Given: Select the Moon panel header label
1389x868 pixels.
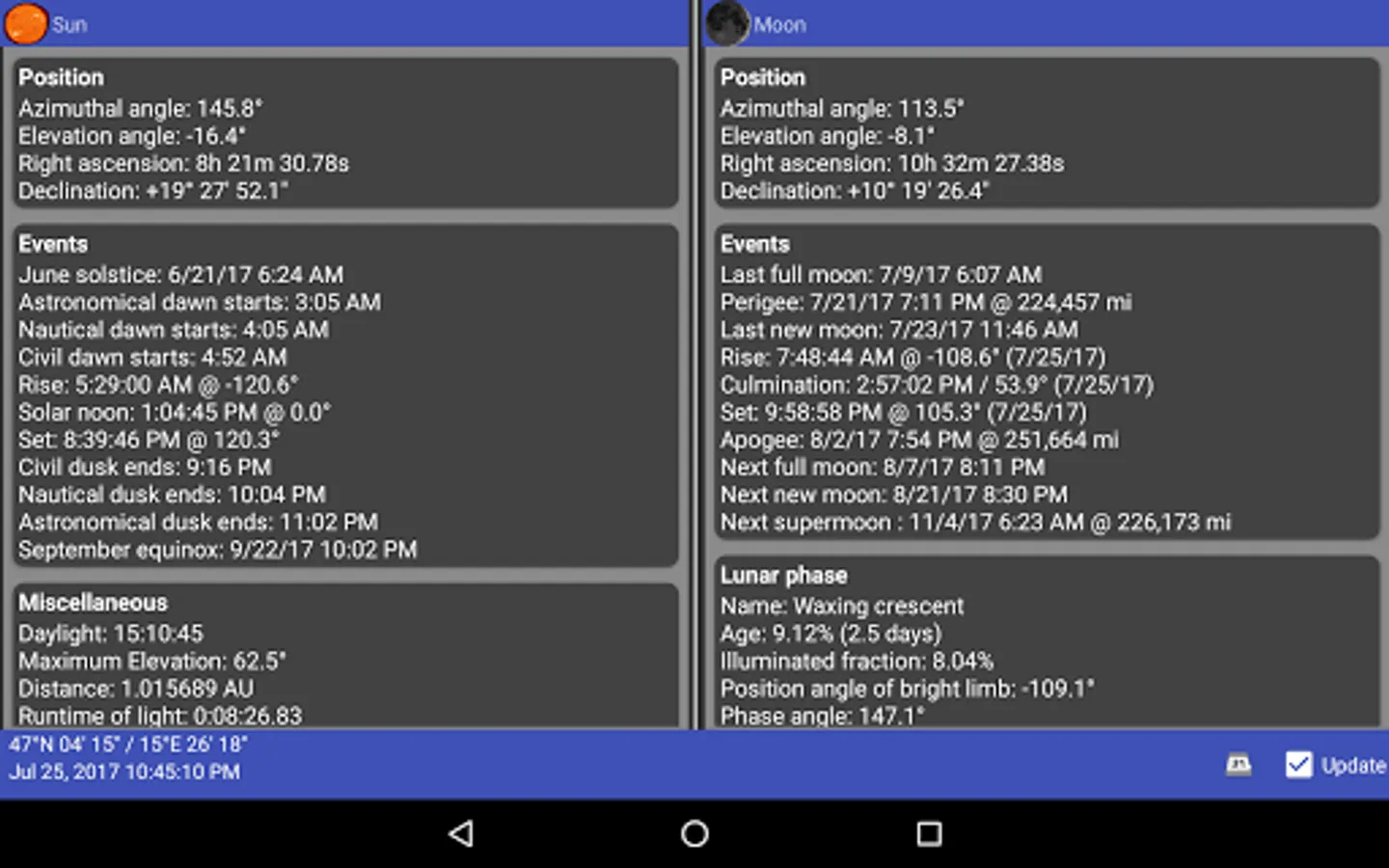Looking at the screenshot, I should coord(779,25).
